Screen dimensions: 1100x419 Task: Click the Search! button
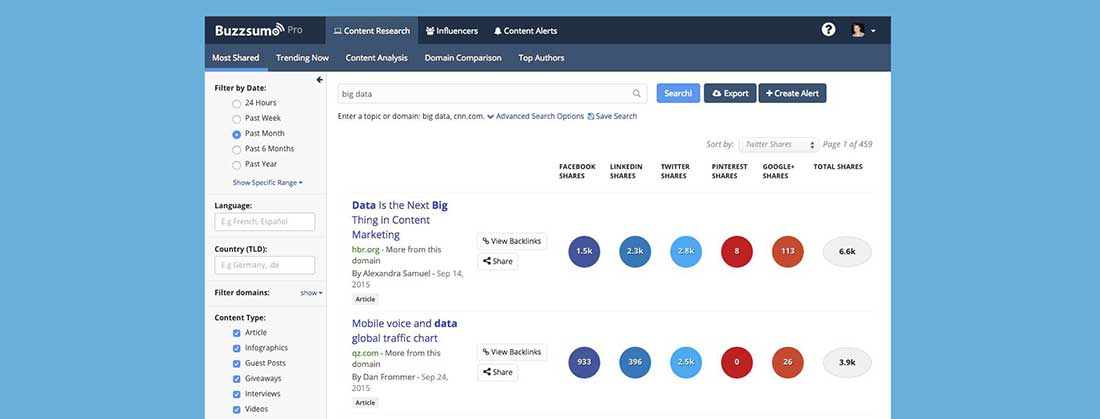pos(678,93)
